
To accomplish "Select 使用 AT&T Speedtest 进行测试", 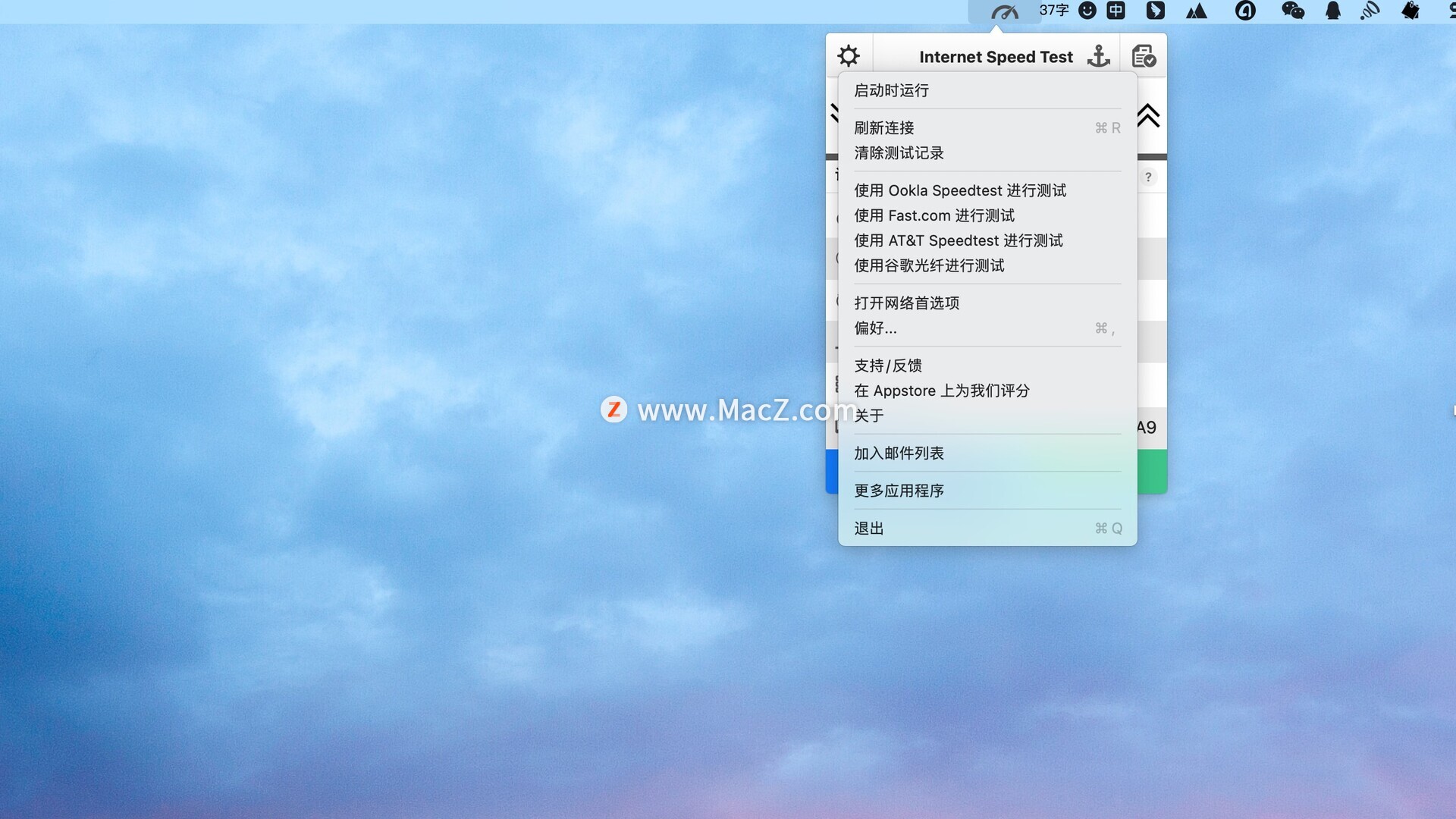I will tap(987, 240).
